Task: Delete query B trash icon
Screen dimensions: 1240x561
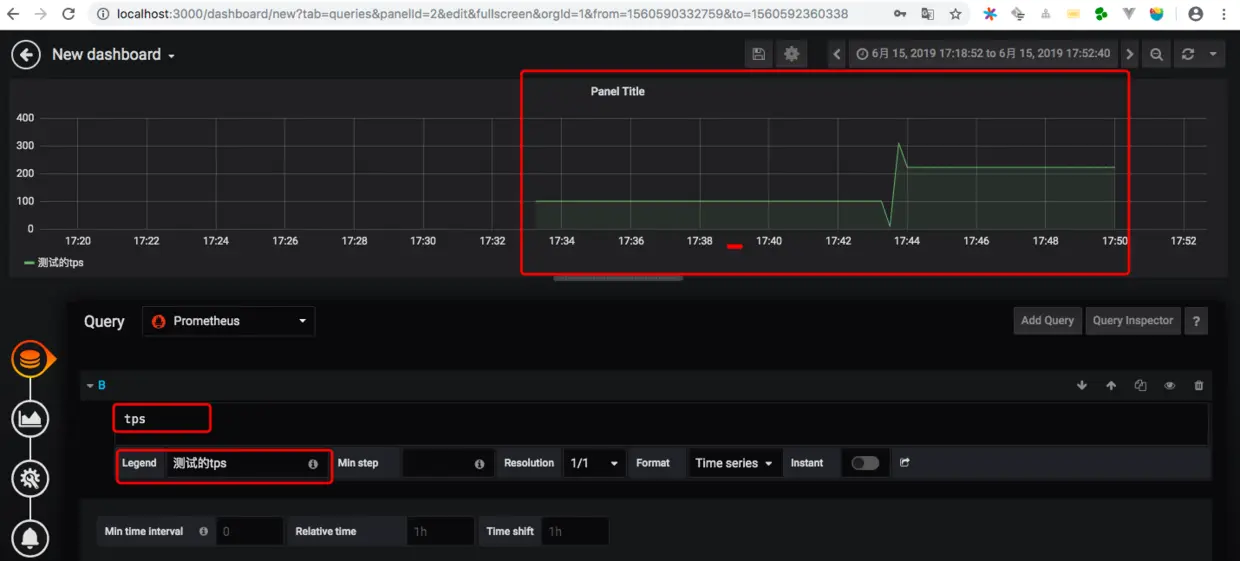Action: 1199,385
